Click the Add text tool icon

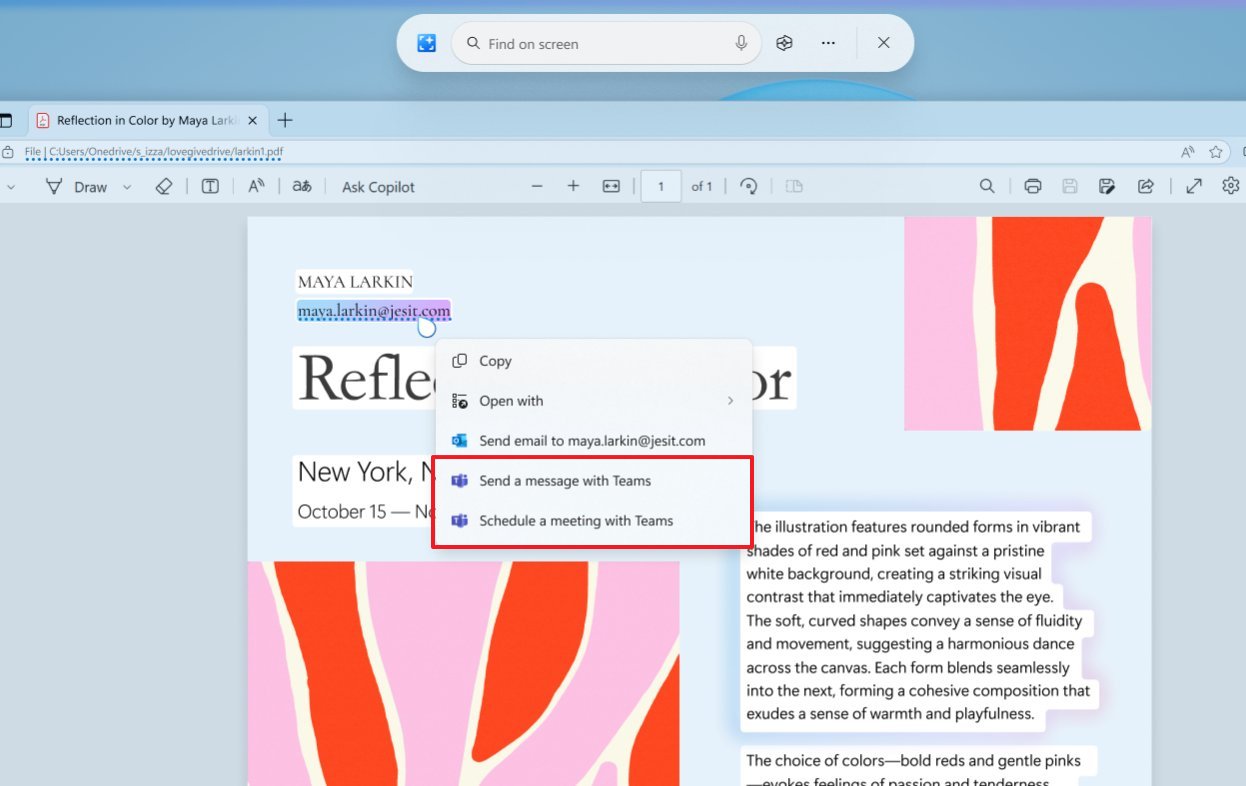point(210,186)
